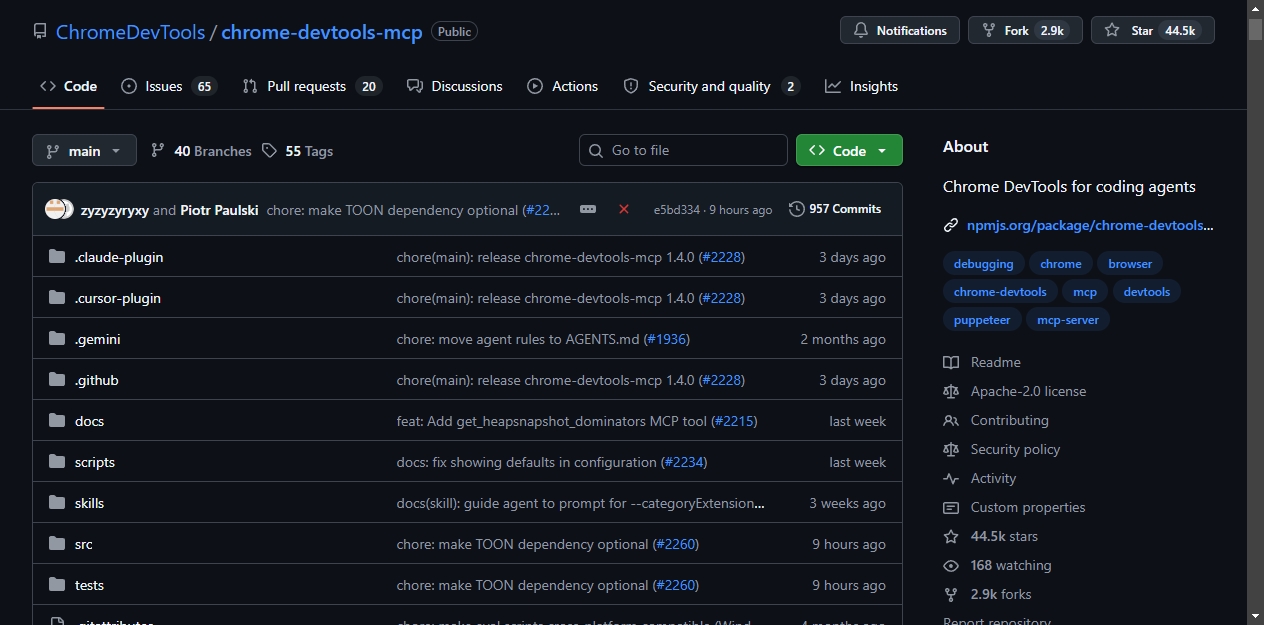Open the main branch dropdown

coord(84,150)
